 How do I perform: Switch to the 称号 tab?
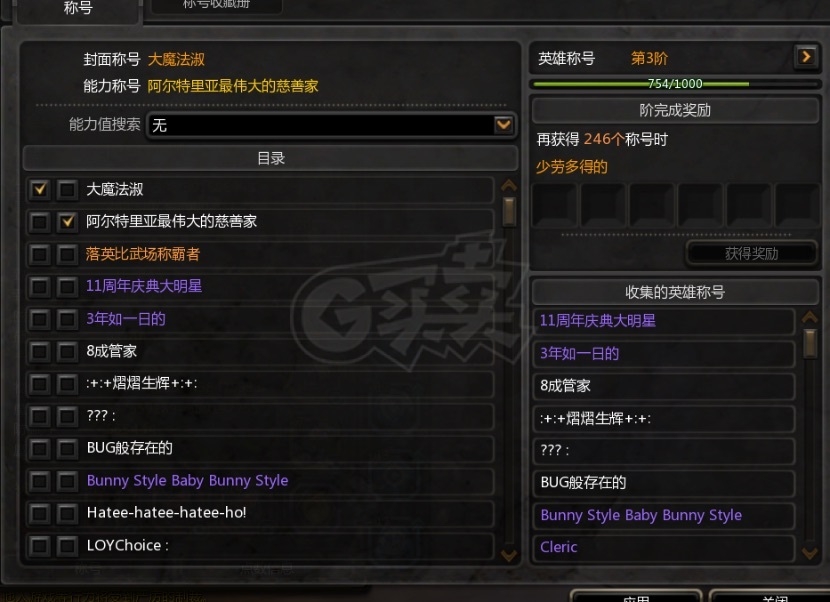point(78,10)
